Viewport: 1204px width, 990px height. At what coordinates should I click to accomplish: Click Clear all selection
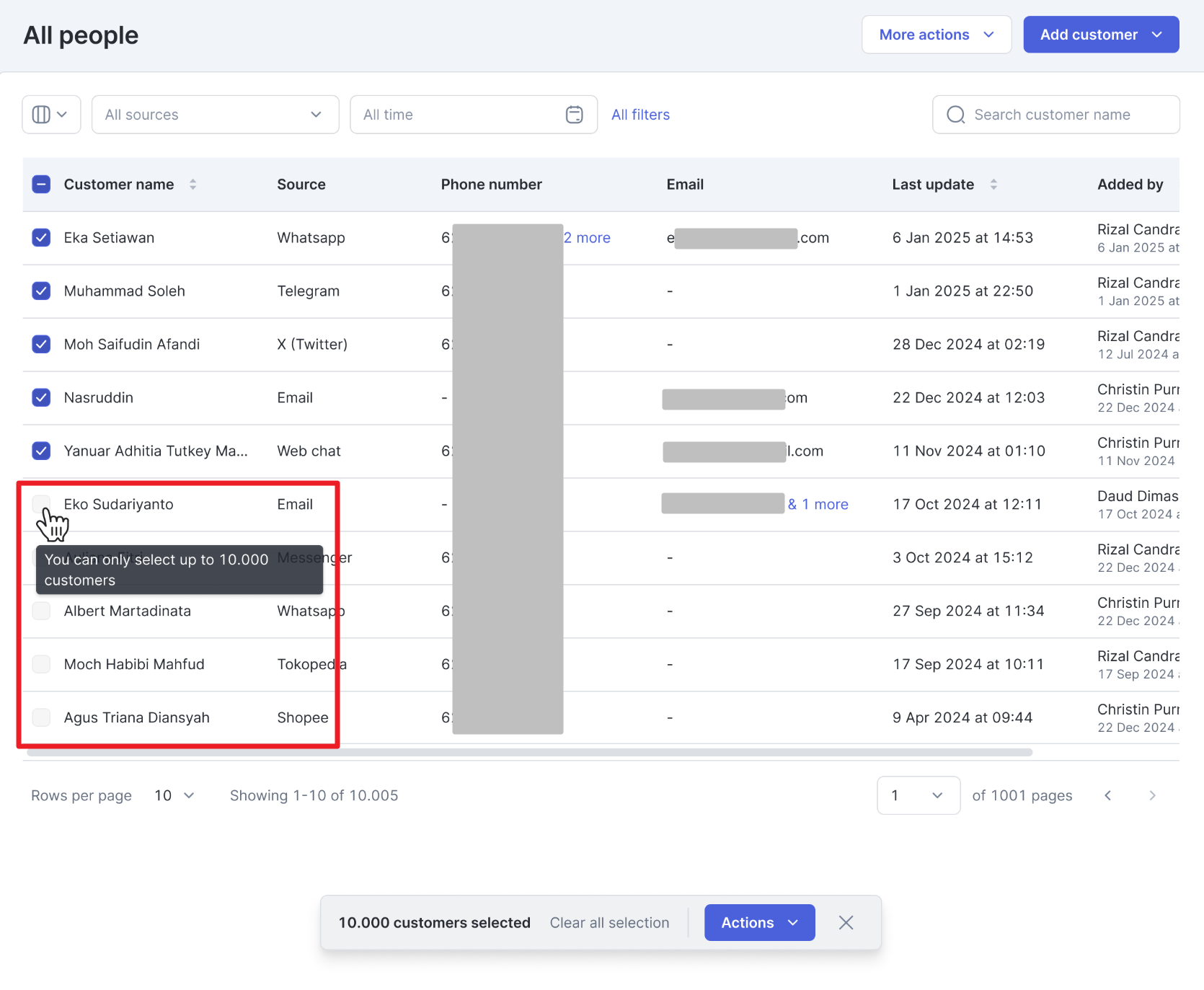tap(610, 923)
